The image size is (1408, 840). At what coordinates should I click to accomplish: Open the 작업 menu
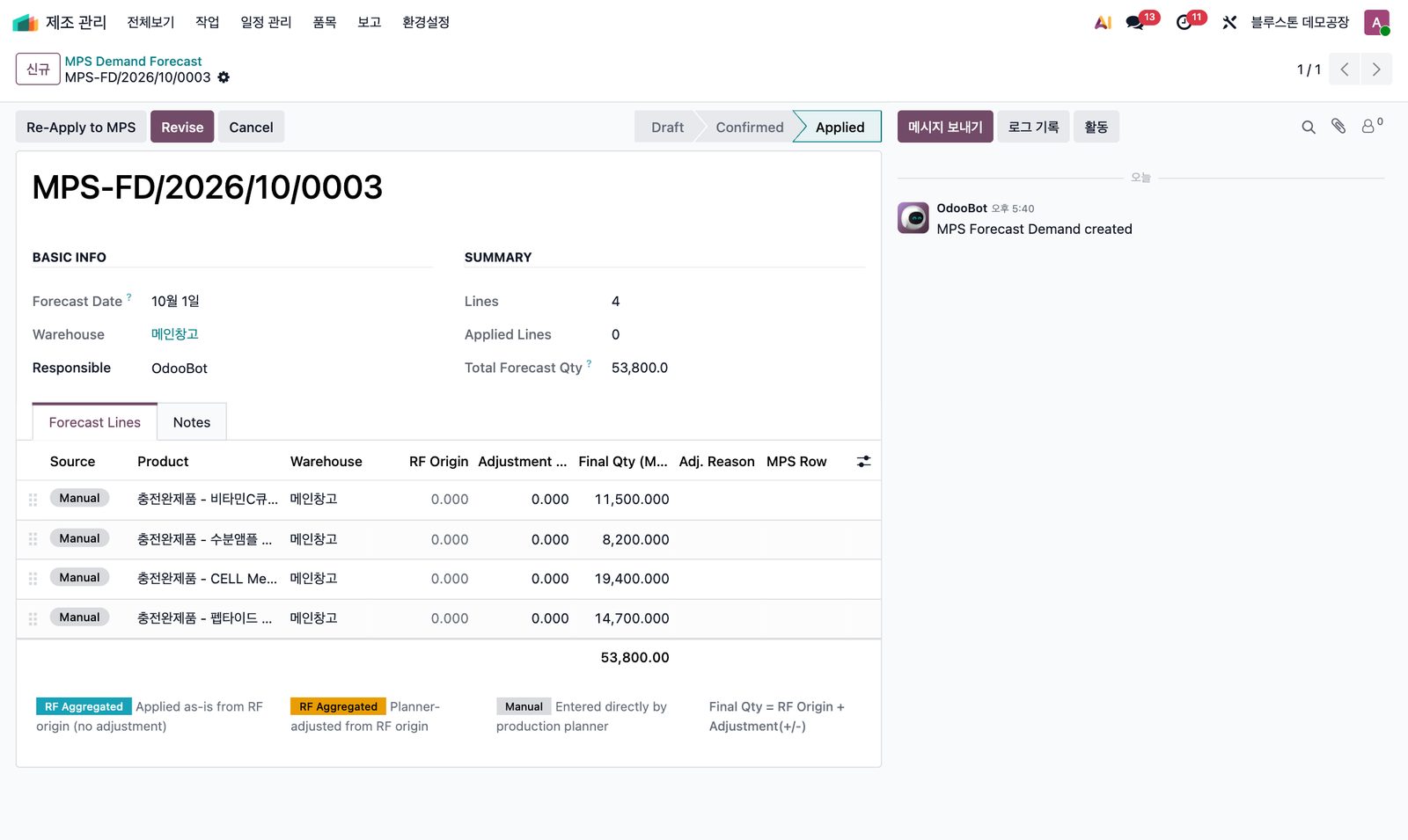208,22
